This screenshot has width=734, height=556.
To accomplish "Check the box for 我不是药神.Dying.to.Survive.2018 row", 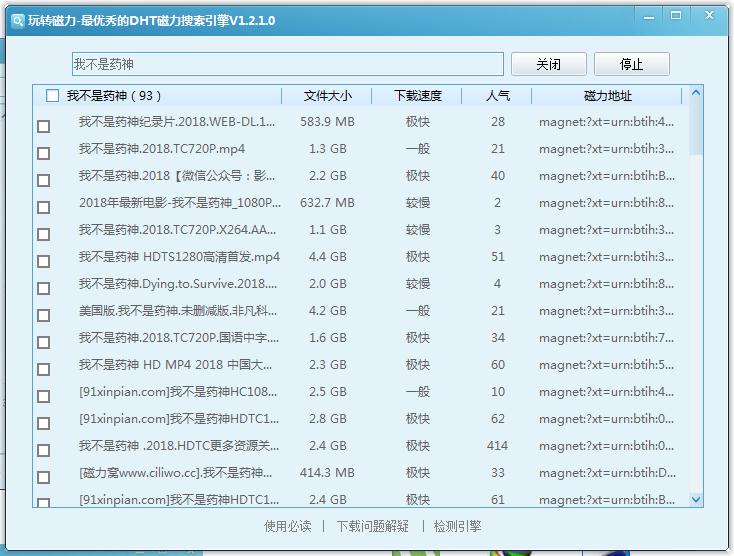I will pyautogui.click(x=44, y=288).
